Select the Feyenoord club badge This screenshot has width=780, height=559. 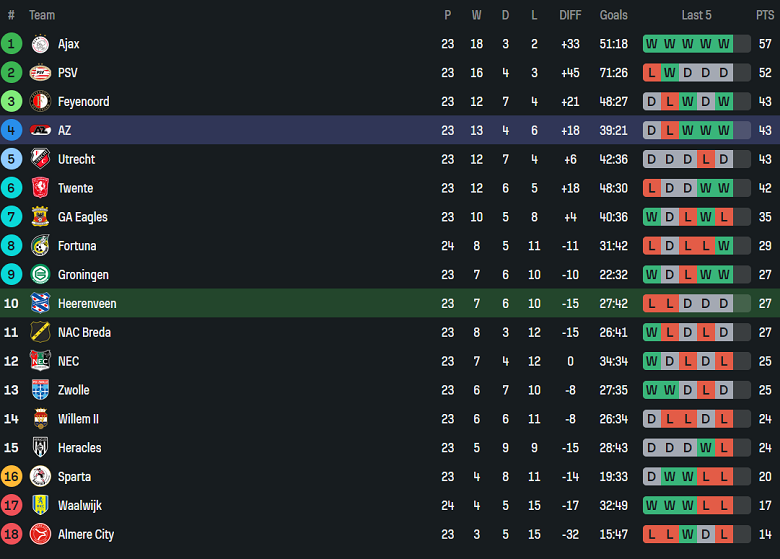tap(40, 101)
